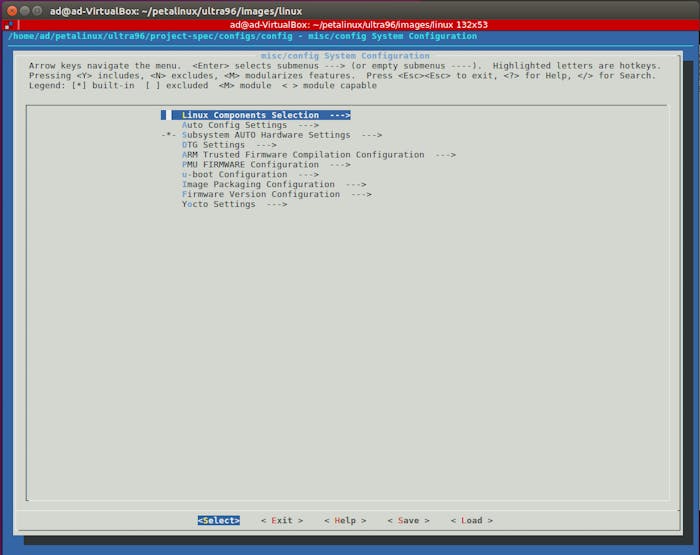Close the terminal window via red button
This screenshot has width=700, height=555.
[x=12, y=10]
